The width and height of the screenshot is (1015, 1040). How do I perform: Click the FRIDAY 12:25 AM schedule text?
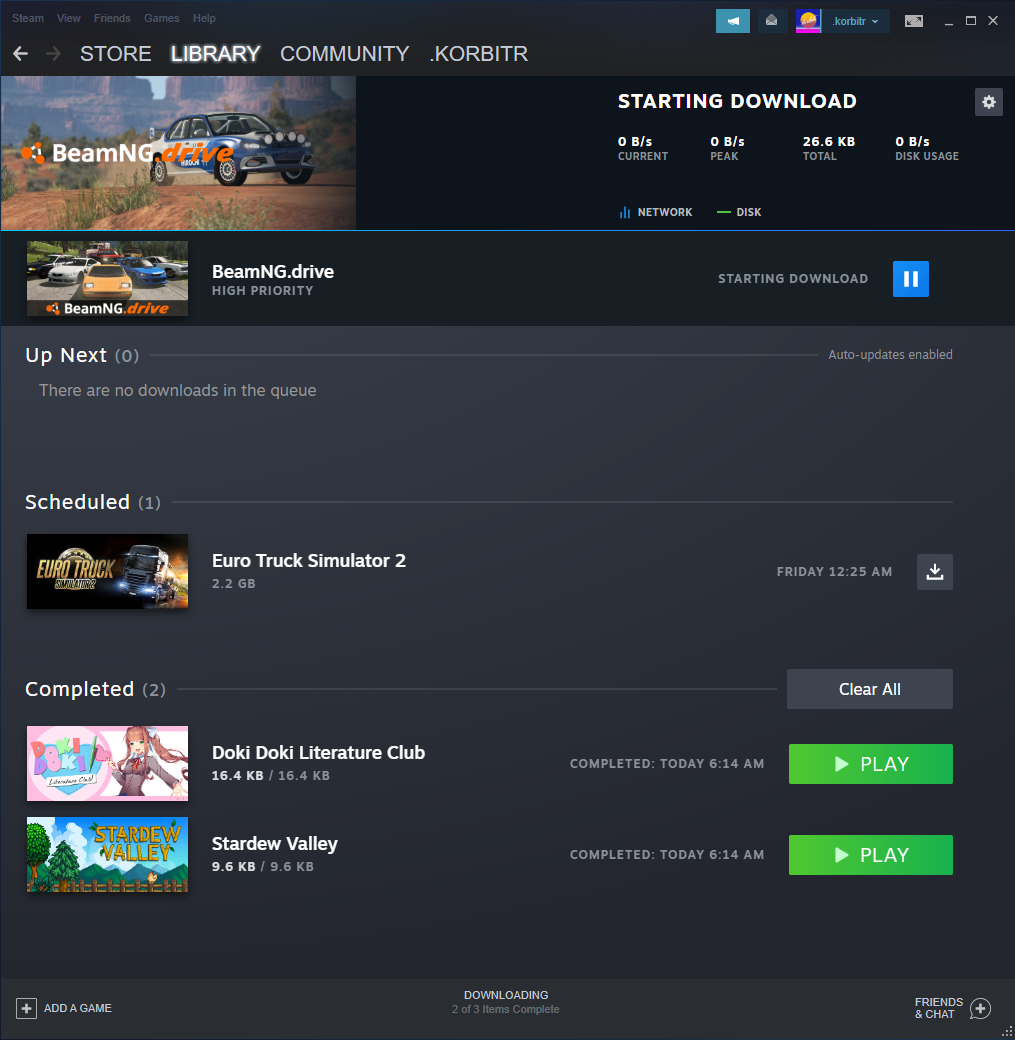pyautogui.click(x=835, y=572)
